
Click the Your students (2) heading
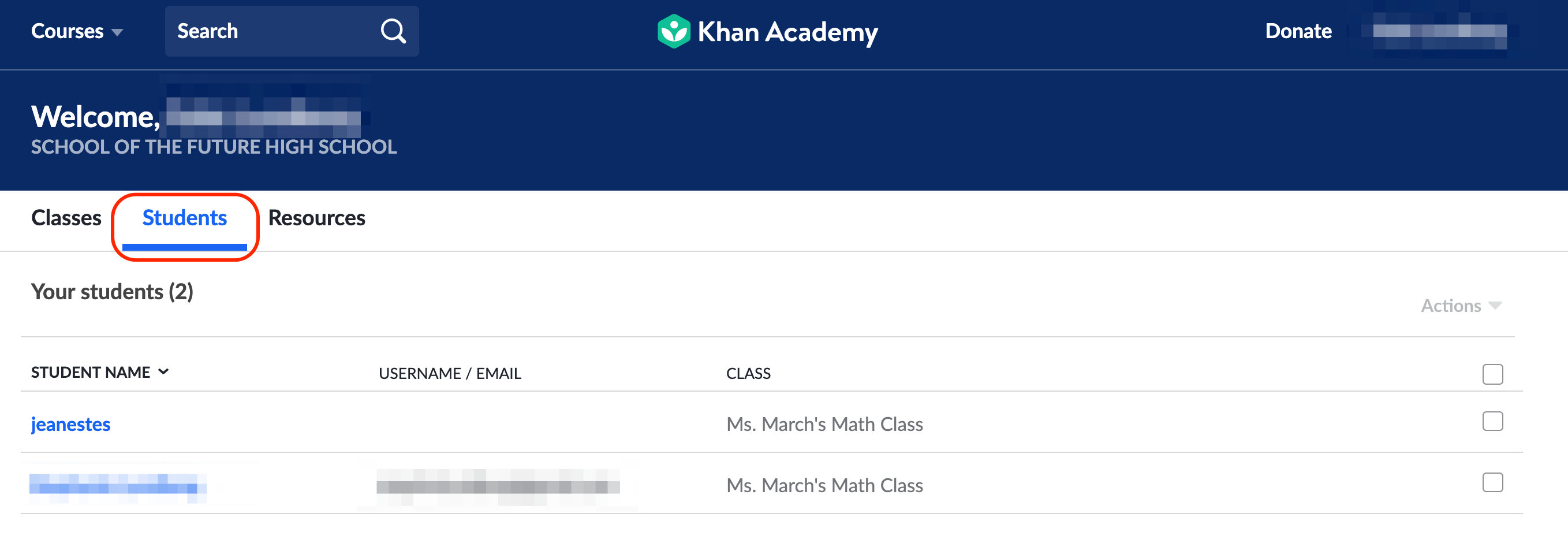click(112, 292)
